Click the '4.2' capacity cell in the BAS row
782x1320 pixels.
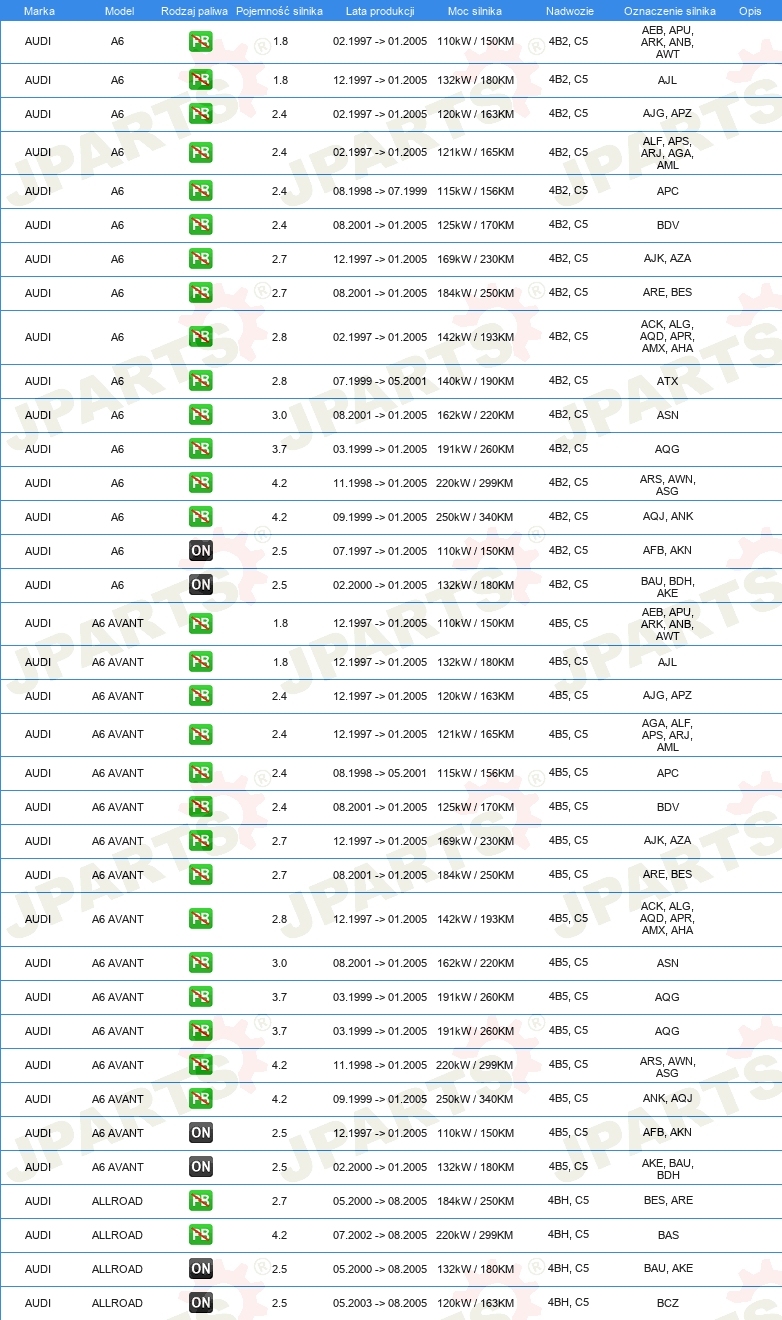(279, 1235)
